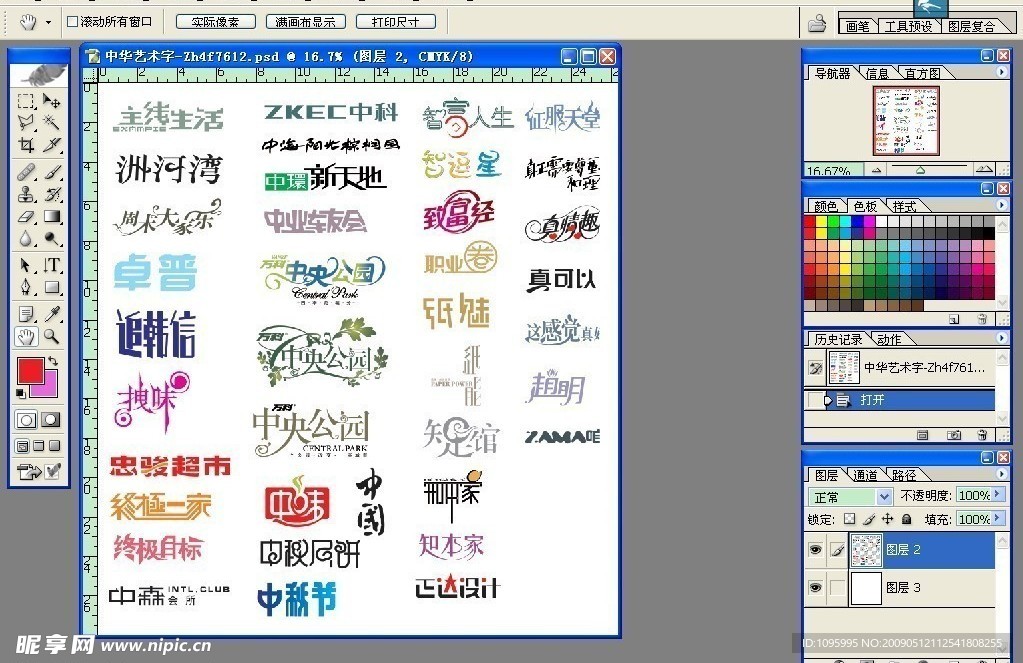The image size is (1023, 663).
Task: Select the Zoom tool
Action: pyautogui.click(x=52, y=337)
